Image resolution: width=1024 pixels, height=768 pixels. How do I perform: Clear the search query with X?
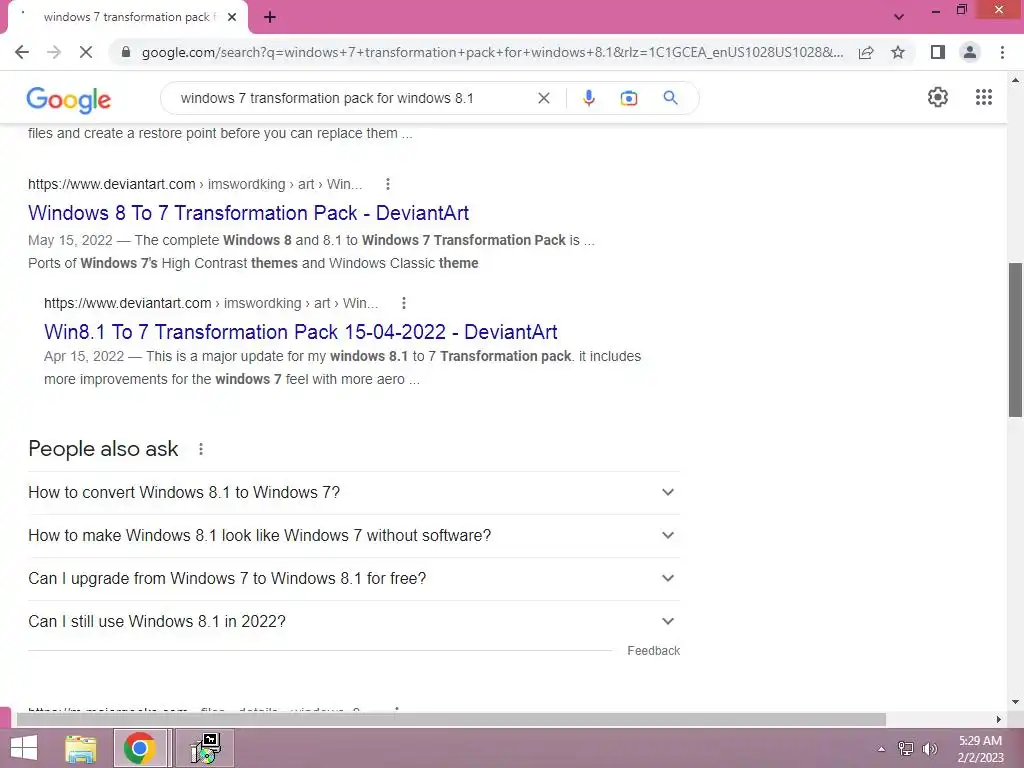[x=543, y=98]
